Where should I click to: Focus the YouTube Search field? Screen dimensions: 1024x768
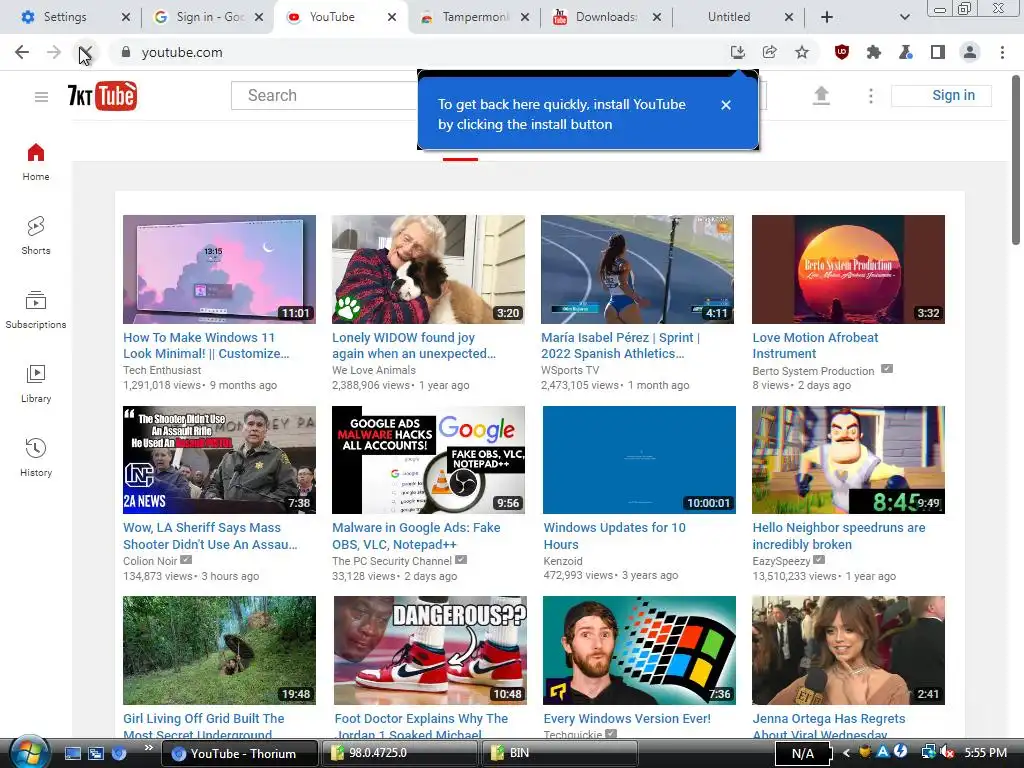click(x=325, y=95)
